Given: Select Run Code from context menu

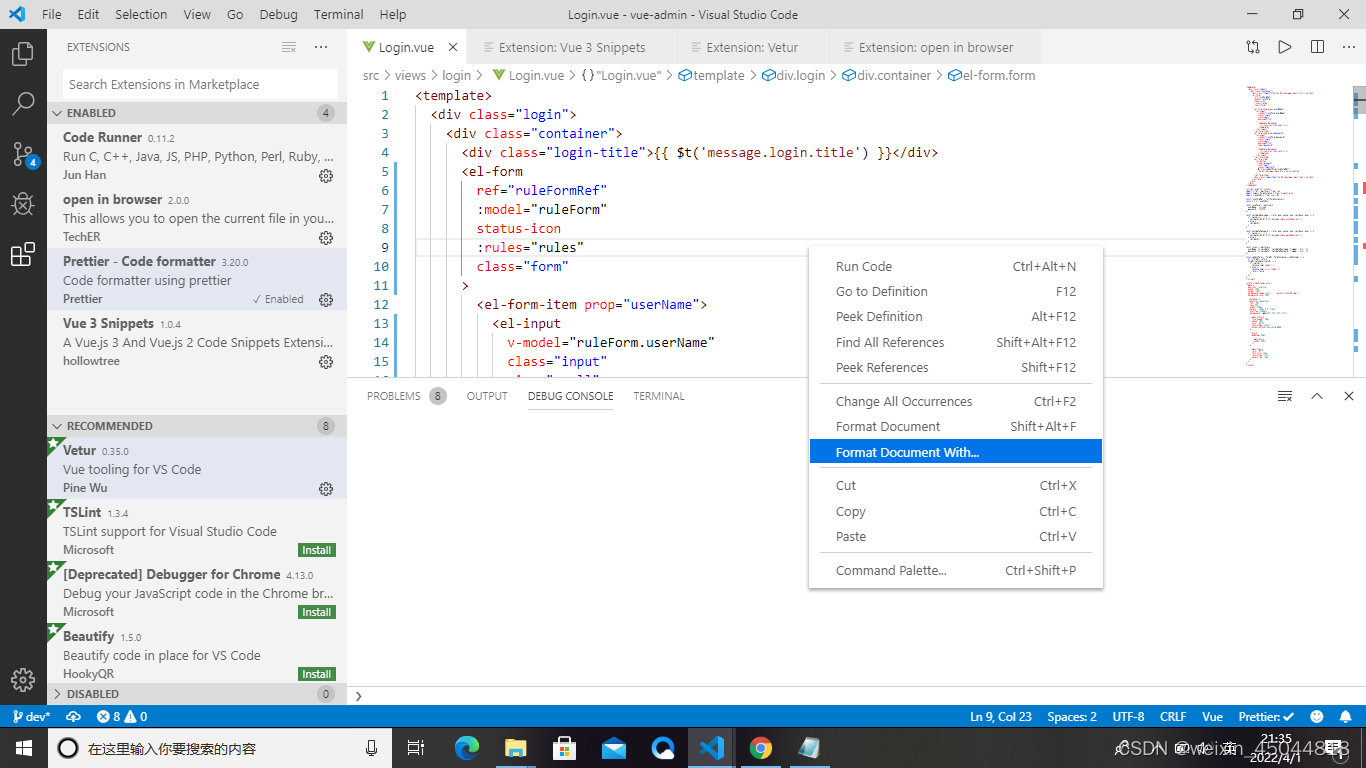Looking at the screenshot, I should click(x=955, y=266).
